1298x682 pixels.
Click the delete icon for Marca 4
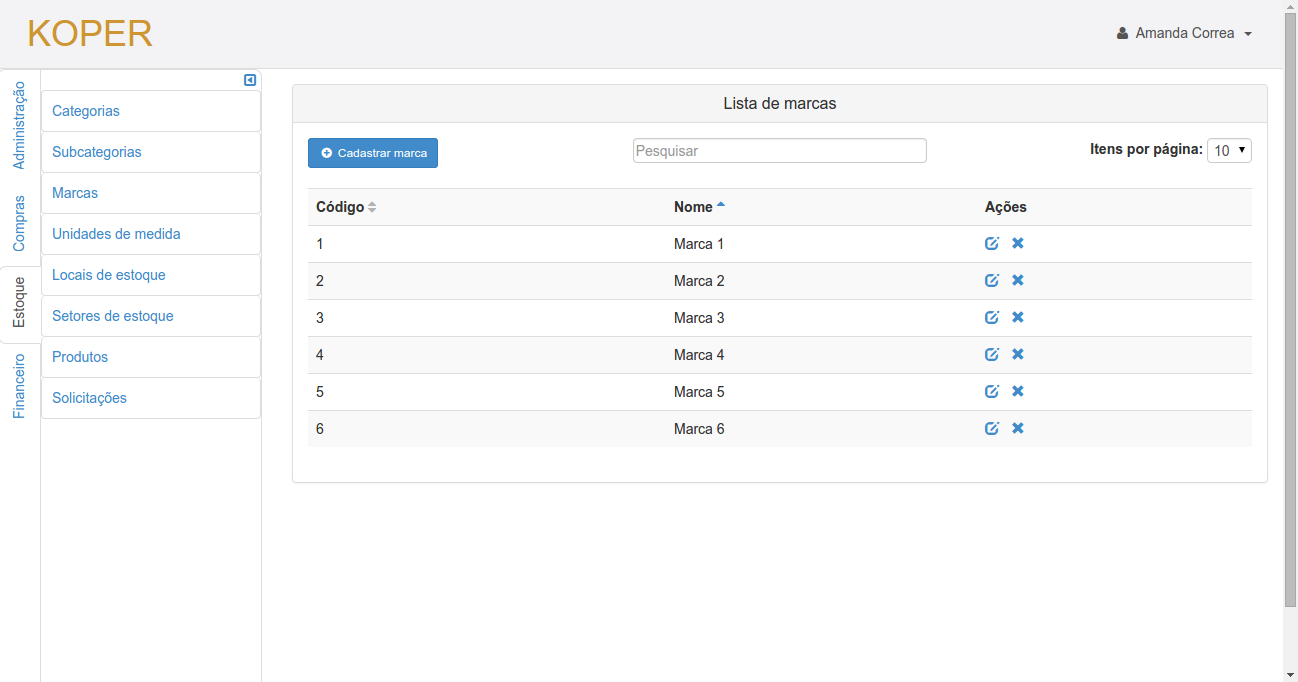coord(1018,355)
